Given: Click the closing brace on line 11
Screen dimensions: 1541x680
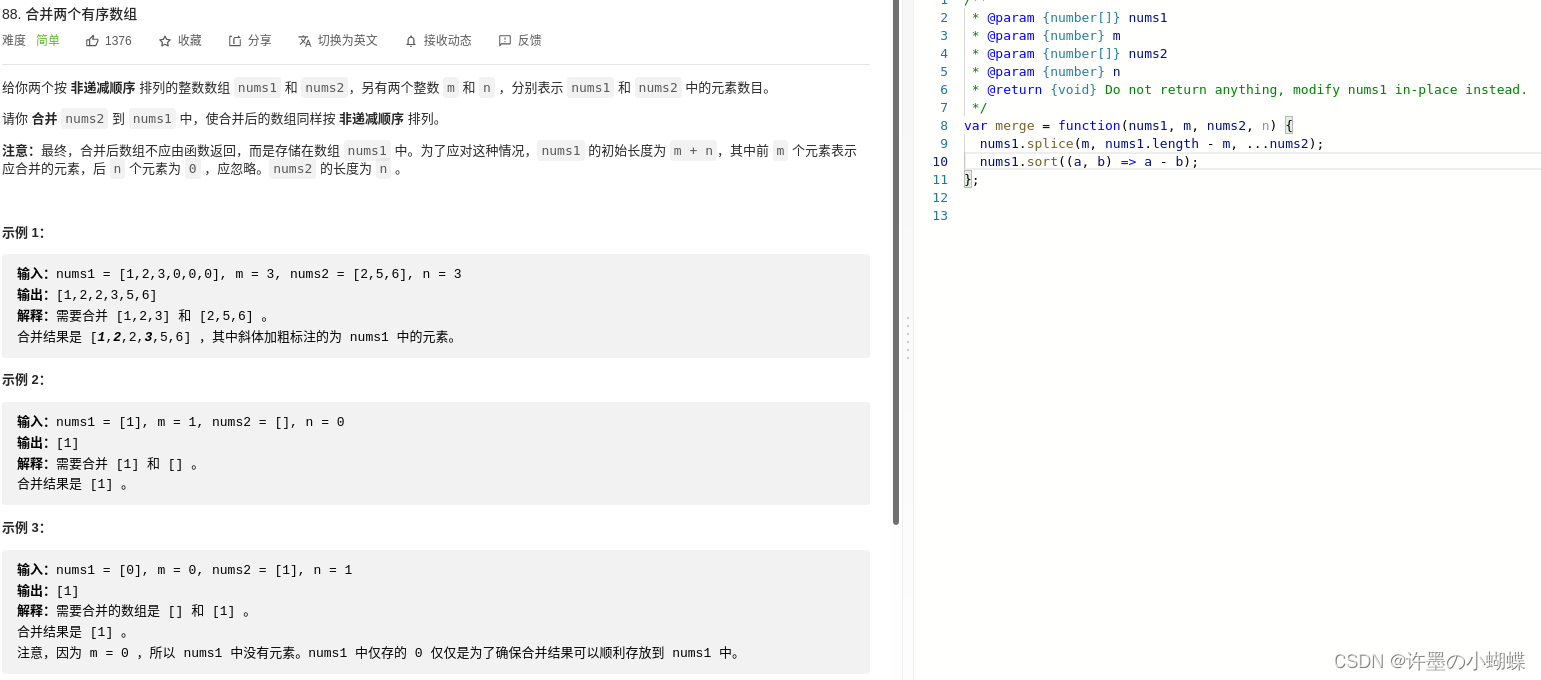Looking at the screenshot, I should pyautogui.click(x=968, y=179).
